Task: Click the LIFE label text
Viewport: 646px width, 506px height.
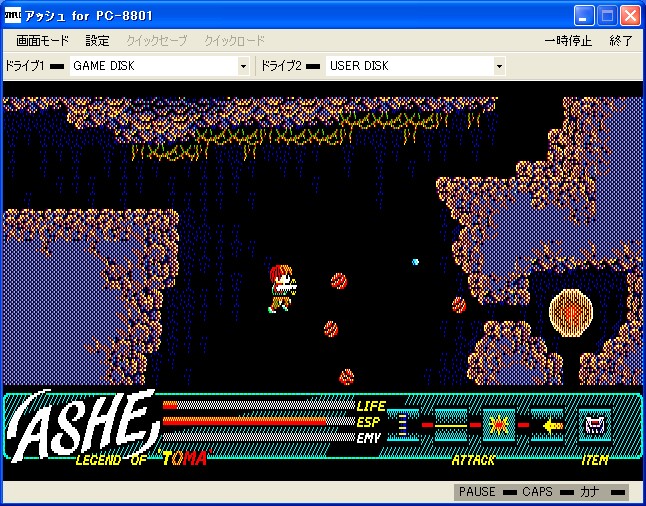Action: pos(371,406)
